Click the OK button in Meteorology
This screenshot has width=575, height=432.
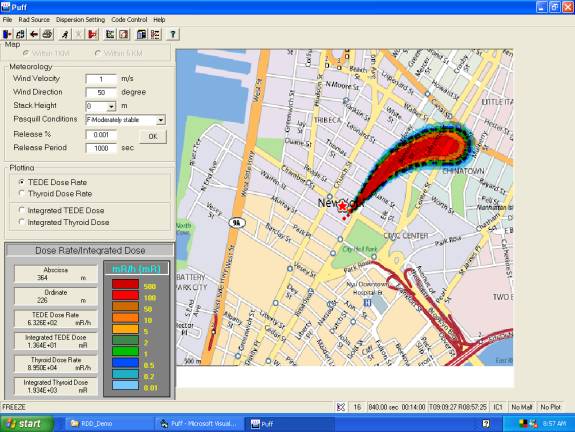click(153, 136)
